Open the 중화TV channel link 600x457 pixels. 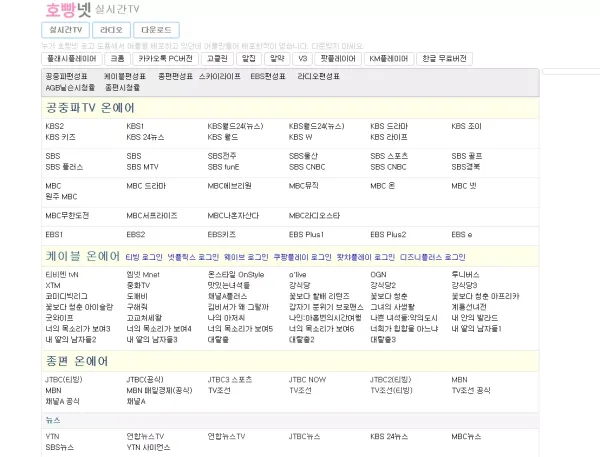pyautogui.click(x=138, y=285)
